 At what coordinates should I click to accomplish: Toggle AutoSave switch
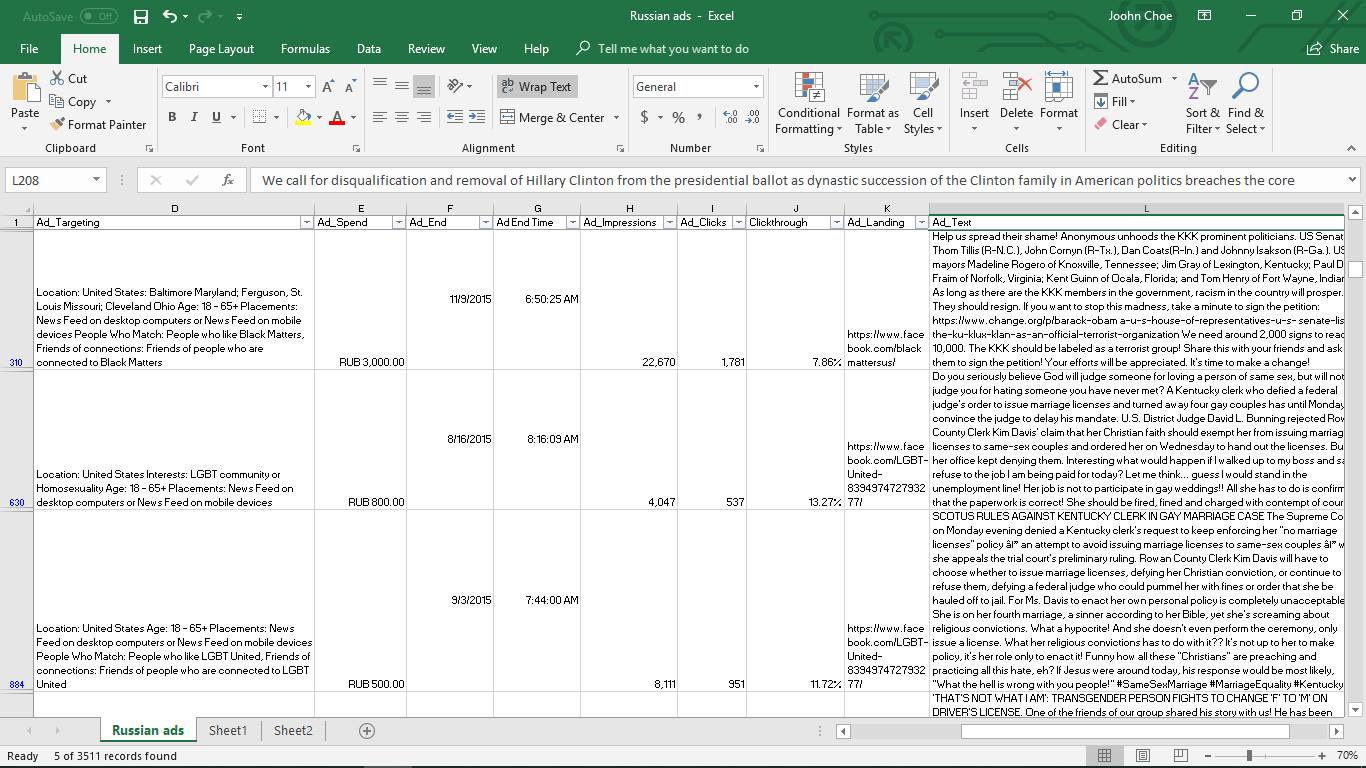click(x=98, y=16)
